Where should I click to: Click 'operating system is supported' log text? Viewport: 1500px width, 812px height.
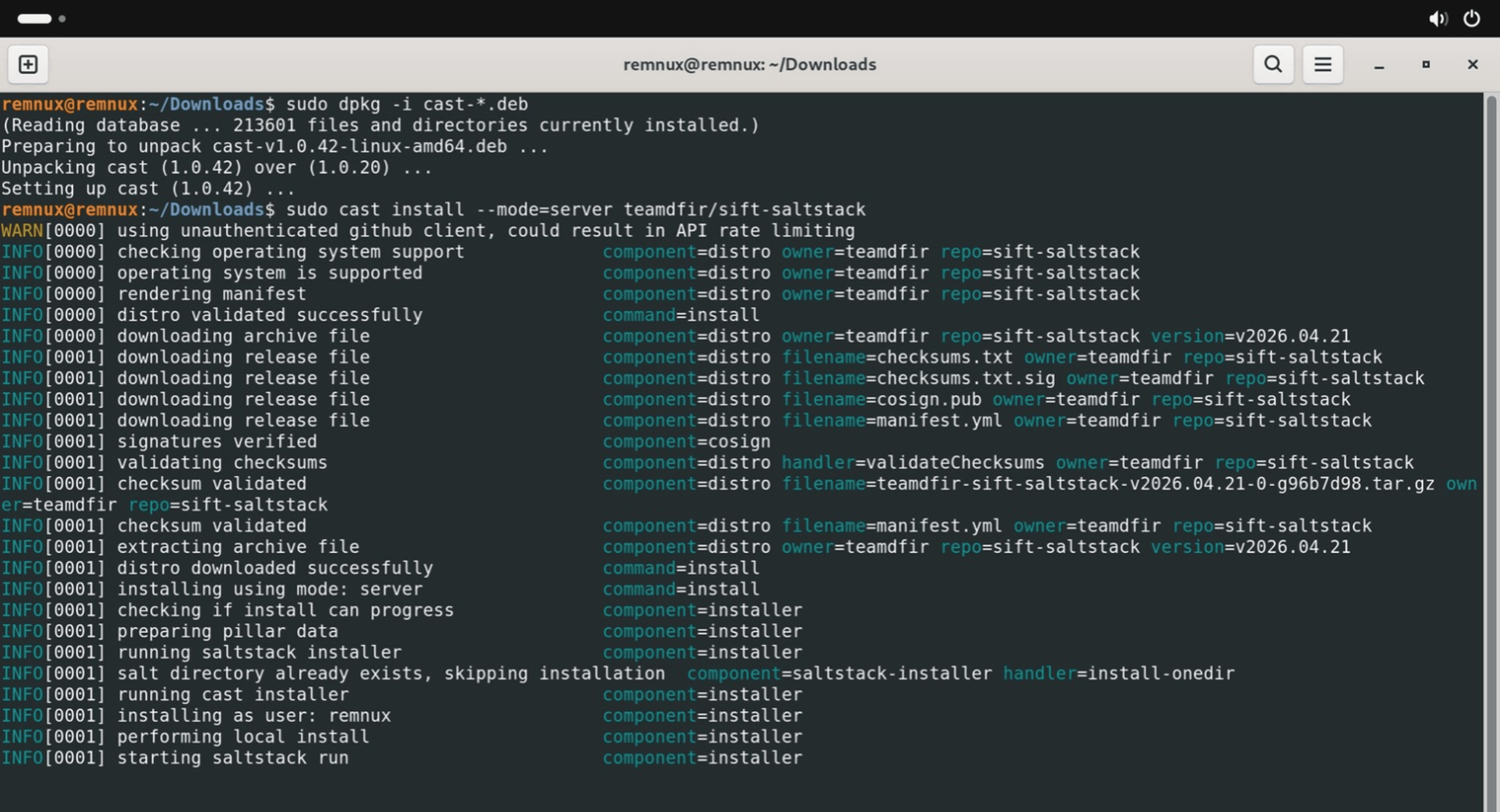(x=270, y=273)
